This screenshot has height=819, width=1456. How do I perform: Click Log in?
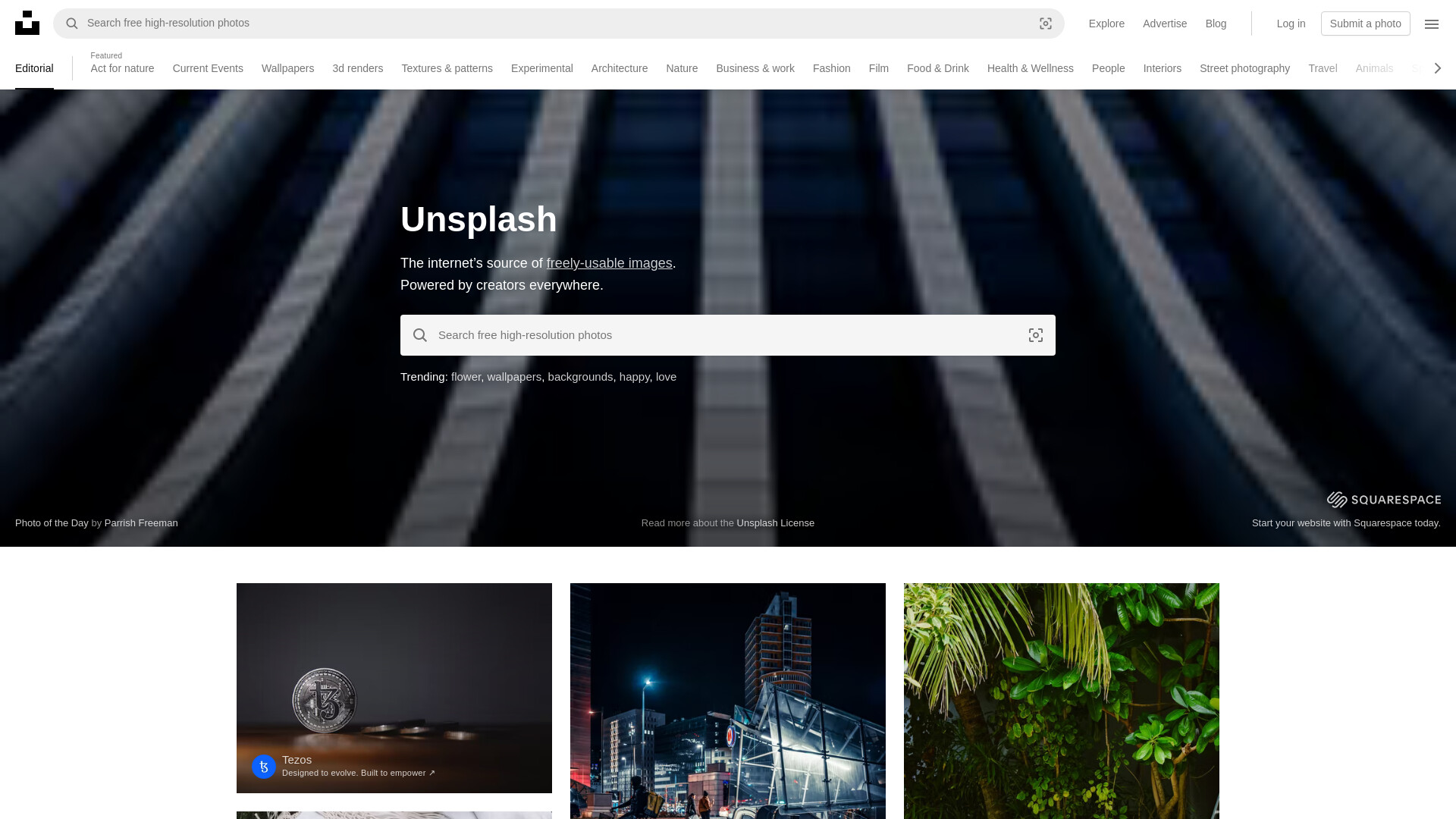[x=1291, y=24]
